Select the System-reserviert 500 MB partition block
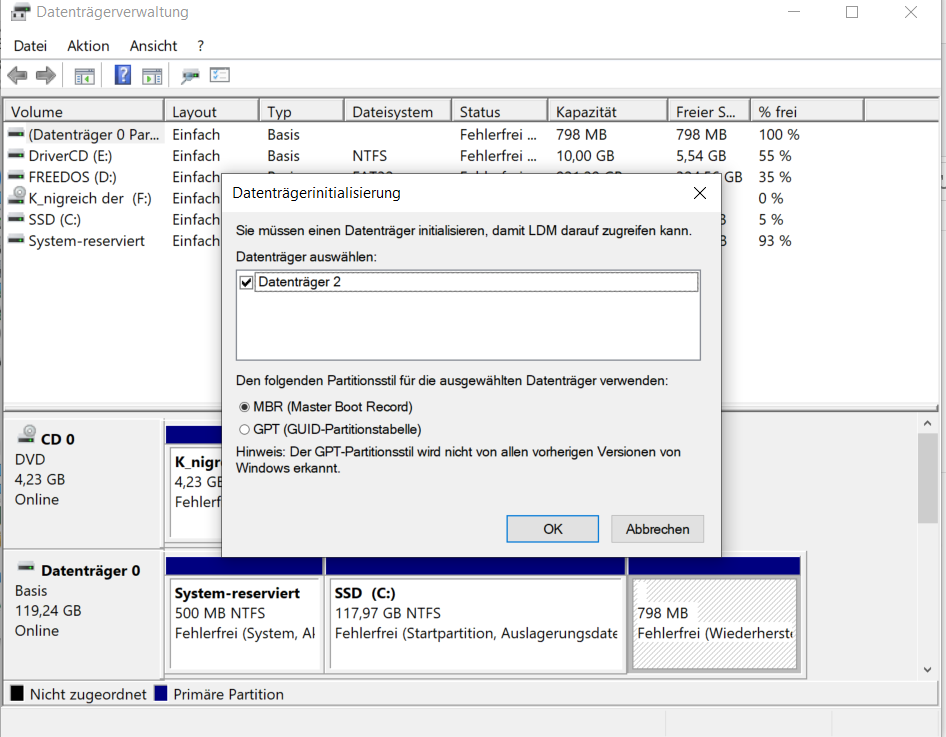 pos(245,624)
